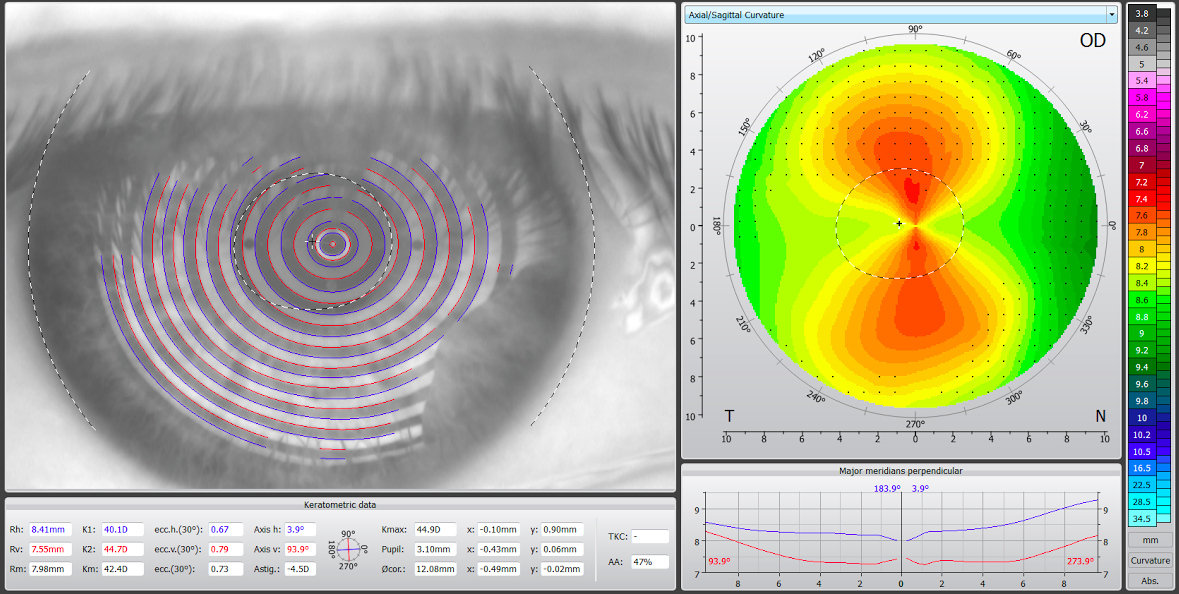
Task: Click the ecc.v.(30°) value 0.79
Action: pyautogui.click(x=225, y=549)
